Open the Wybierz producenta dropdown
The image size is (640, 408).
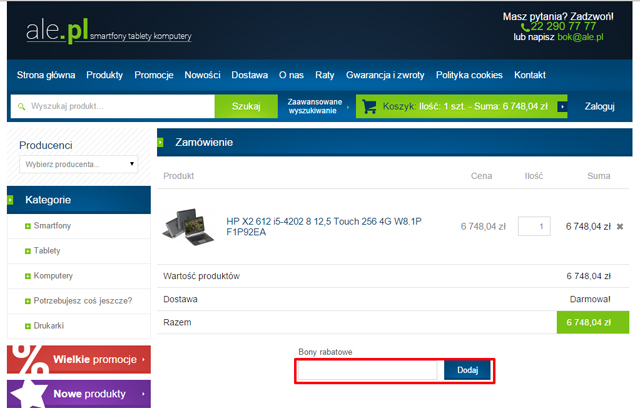coord(78,164)
